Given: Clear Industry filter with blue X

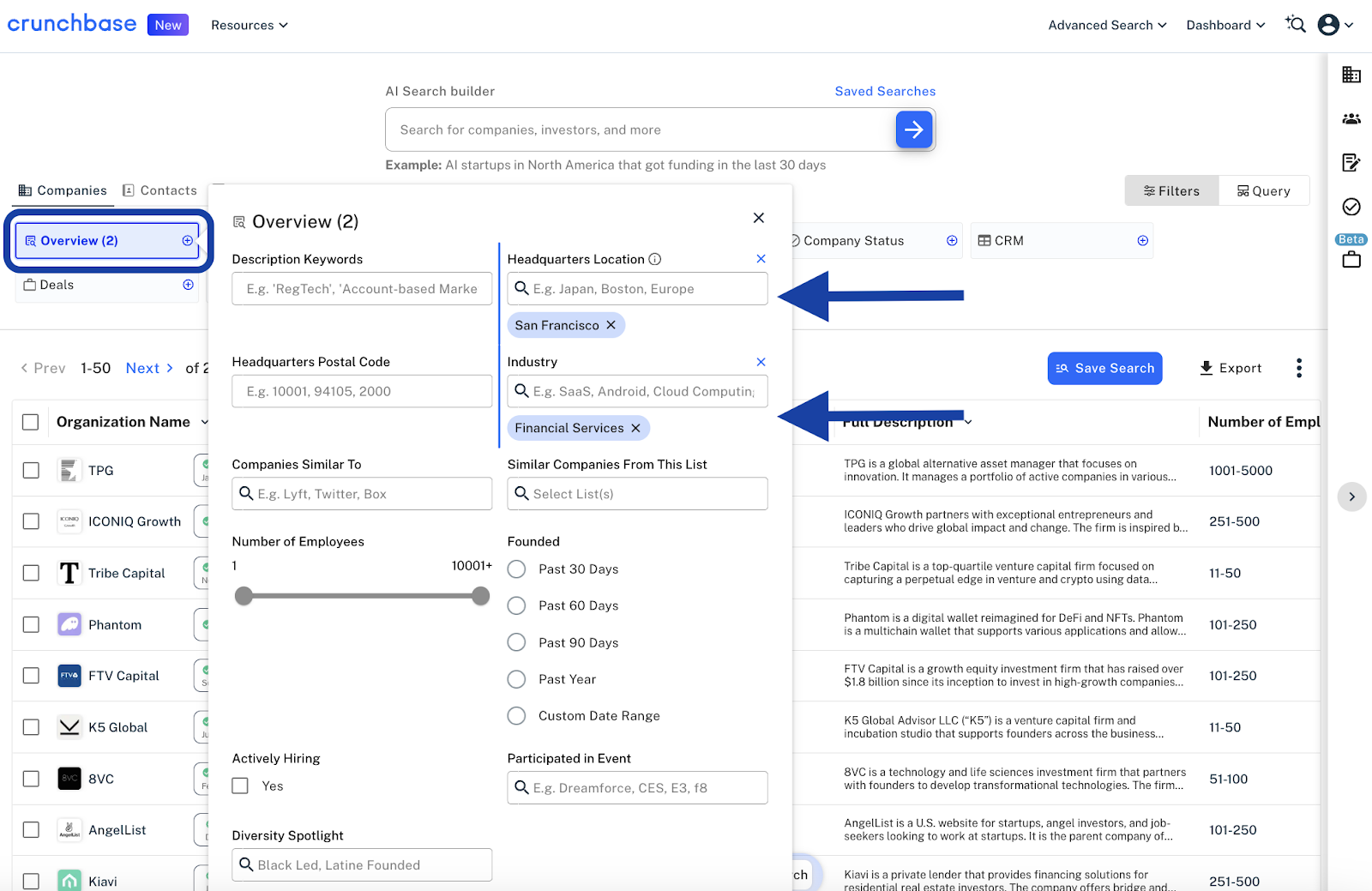Looking at the screenshot, I should point(761,362).
